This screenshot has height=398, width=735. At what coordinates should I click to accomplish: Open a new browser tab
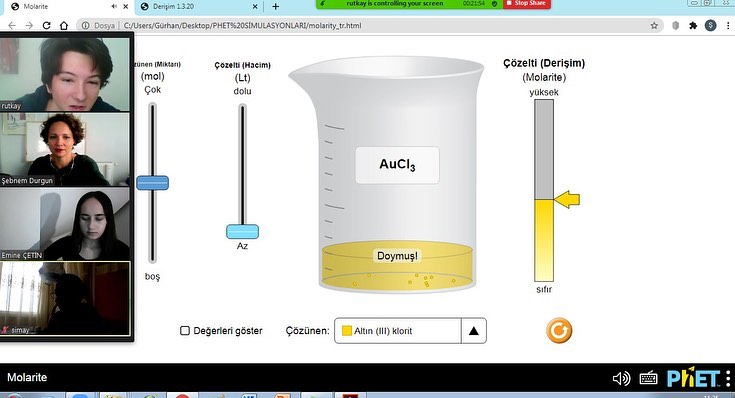(x=275, y=7)
